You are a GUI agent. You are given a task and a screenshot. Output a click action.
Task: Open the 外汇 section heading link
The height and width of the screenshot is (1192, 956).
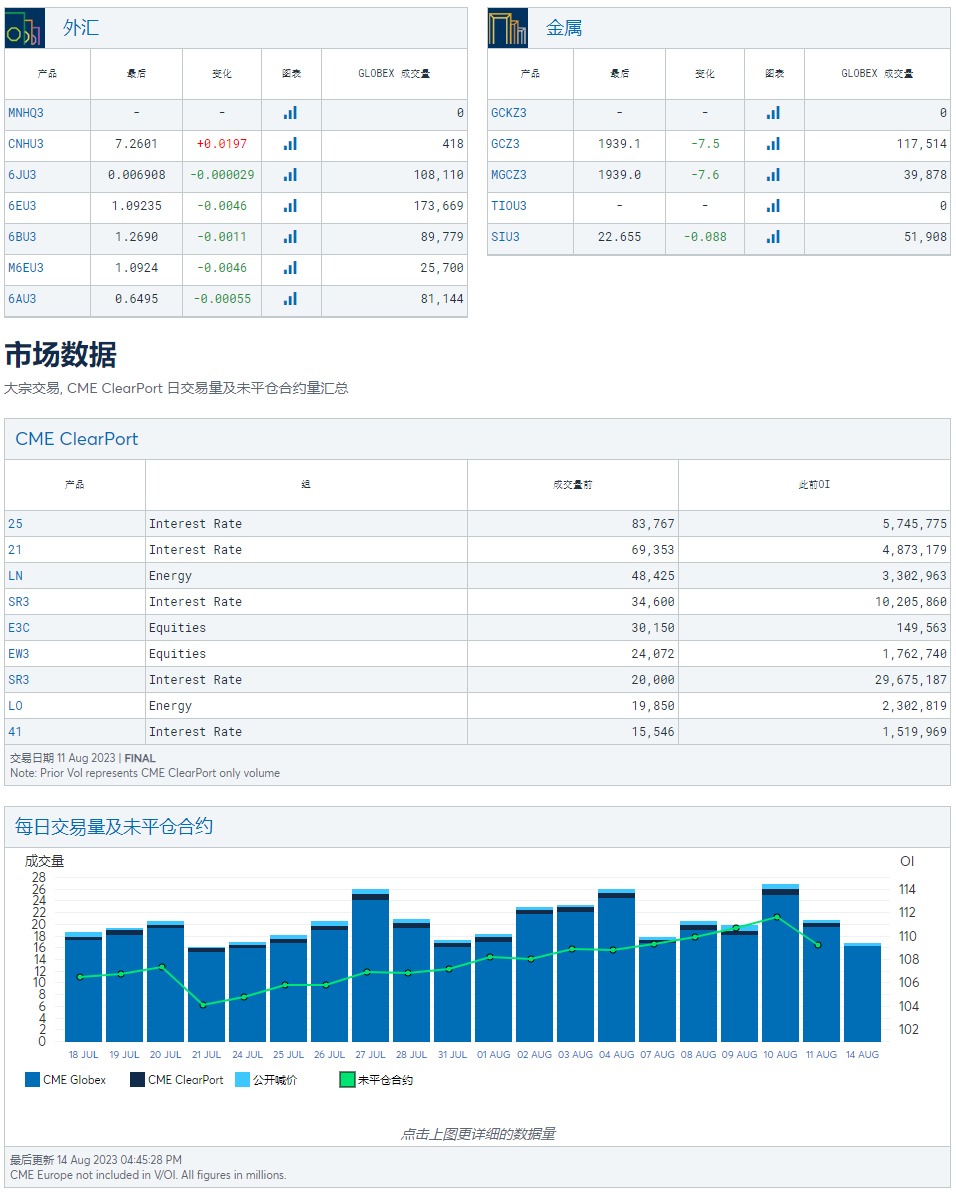[81, 28]
